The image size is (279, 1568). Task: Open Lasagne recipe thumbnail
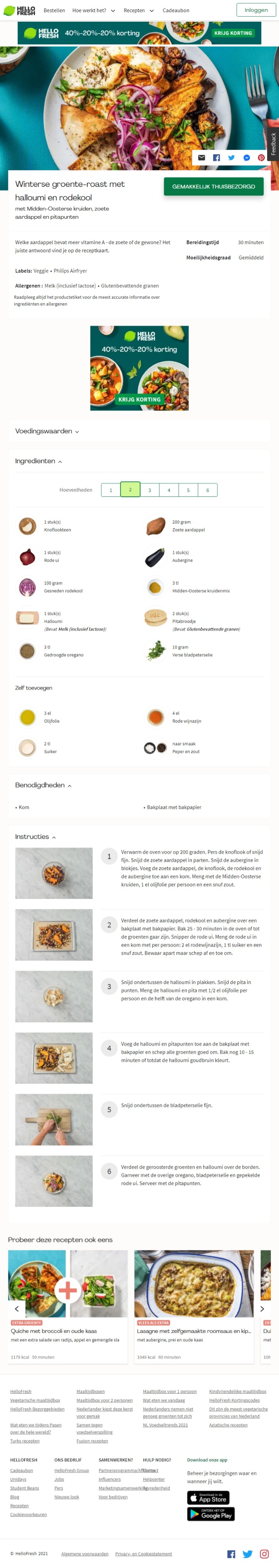(x=194, y=1283)
